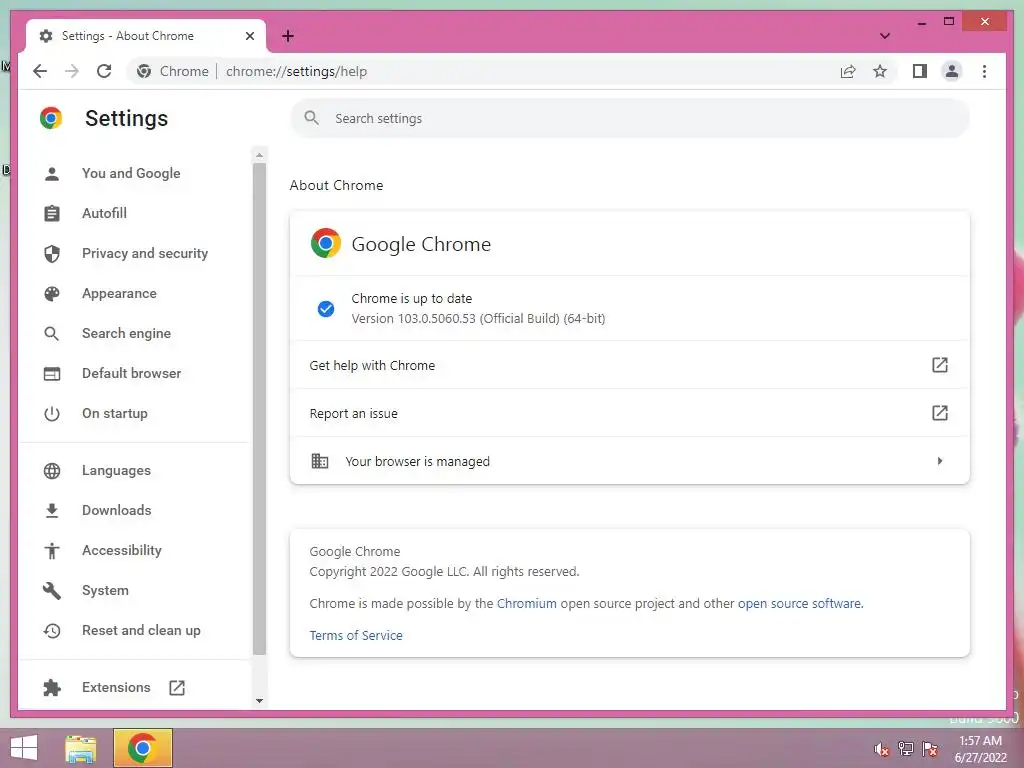The width and height of the screenshot is (1024, 768).
Task: Open Default browser settings
Action: (x=131, y=373)
